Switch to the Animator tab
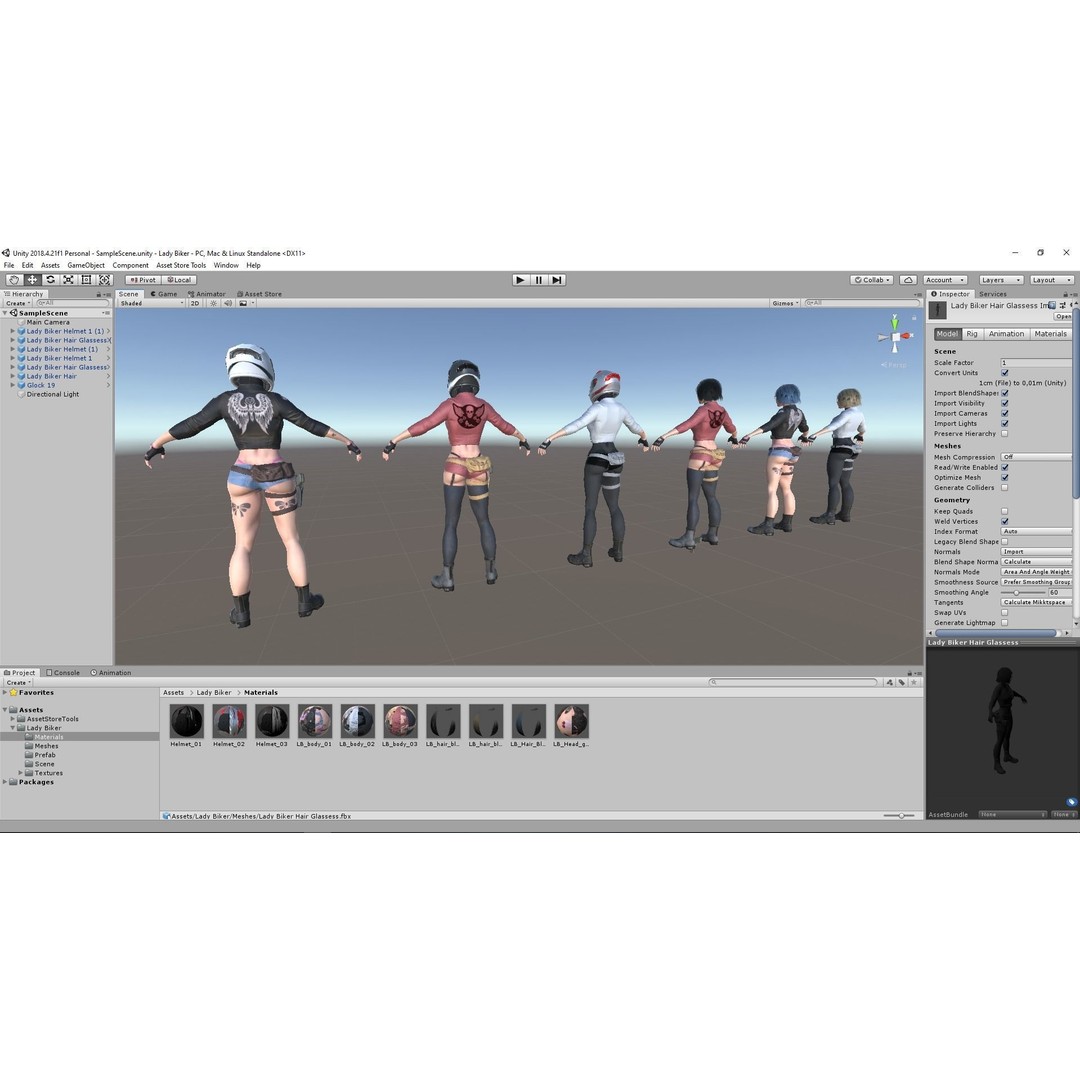Viewport: 1080px width, 1080px height. pos(207,294)
